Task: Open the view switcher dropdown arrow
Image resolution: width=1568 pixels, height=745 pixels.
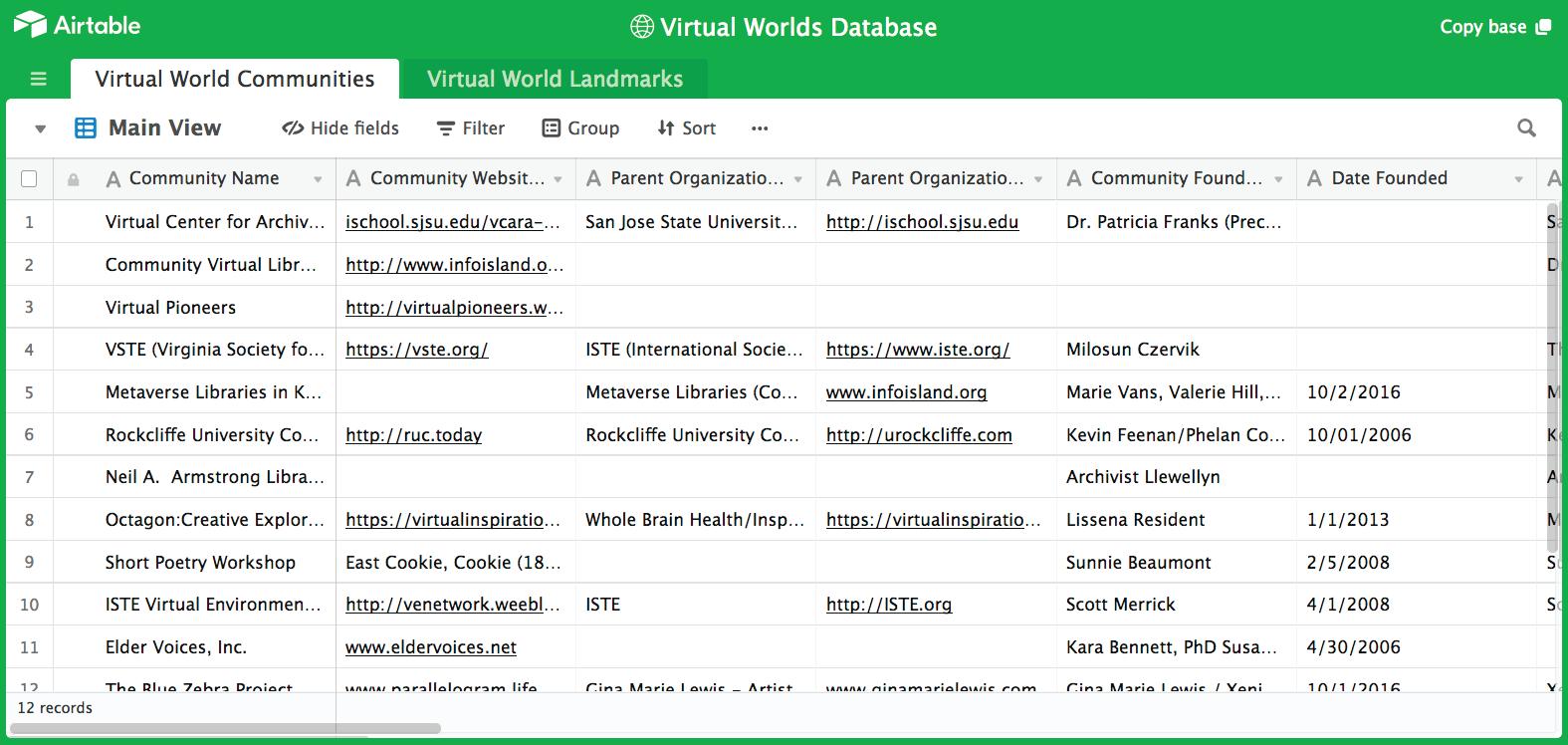Action: click(41, 128)
